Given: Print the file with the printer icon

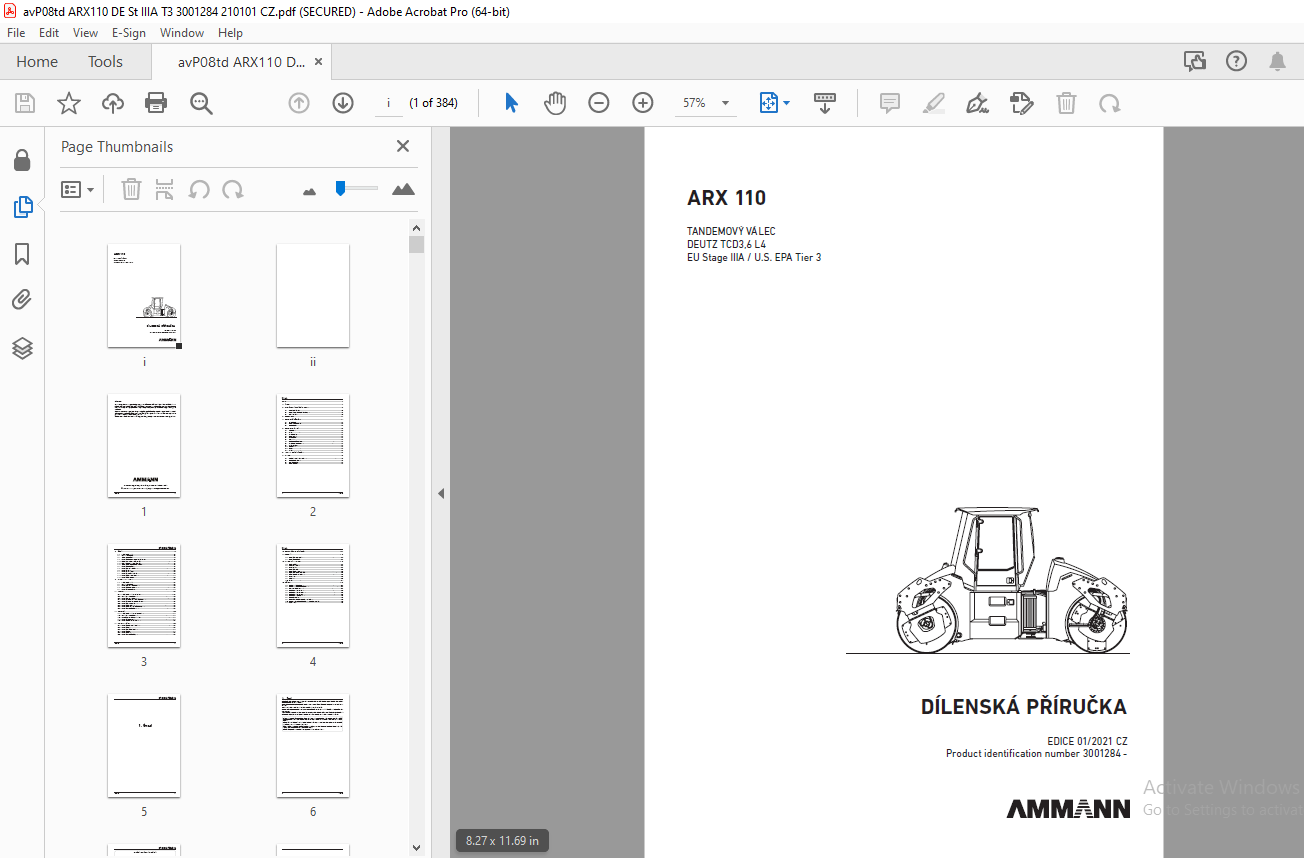Looking at the screenshot, I should (156, 103).
